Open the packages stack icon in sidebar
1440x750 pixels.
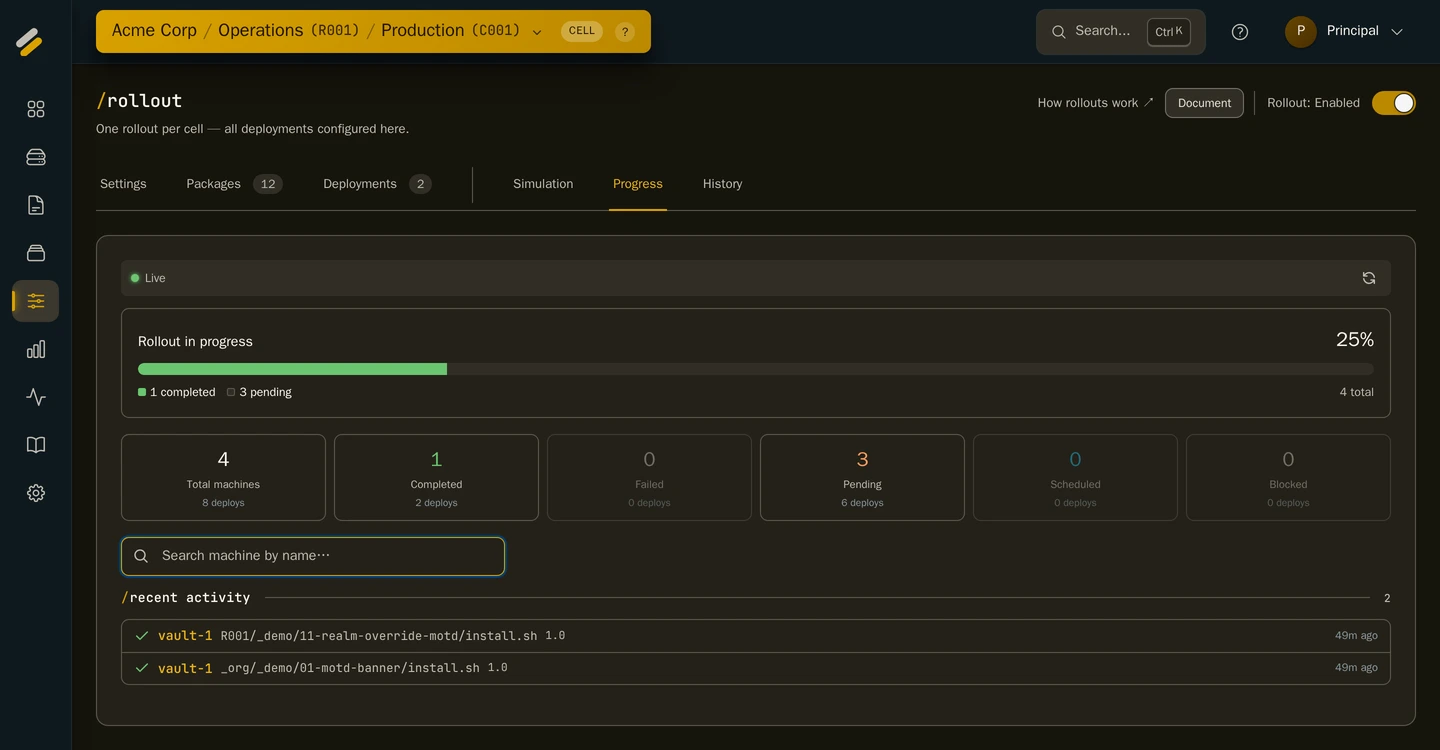pos(36,253)
